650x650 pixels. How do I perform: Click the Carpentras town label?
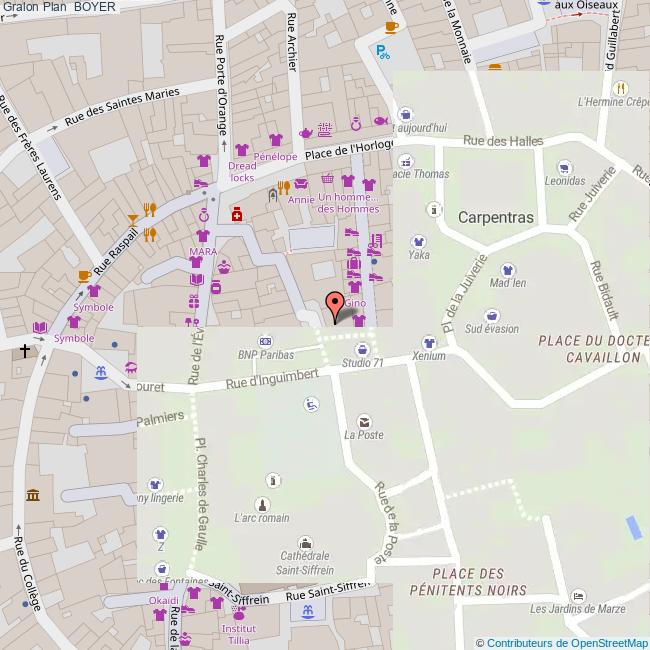496,217
